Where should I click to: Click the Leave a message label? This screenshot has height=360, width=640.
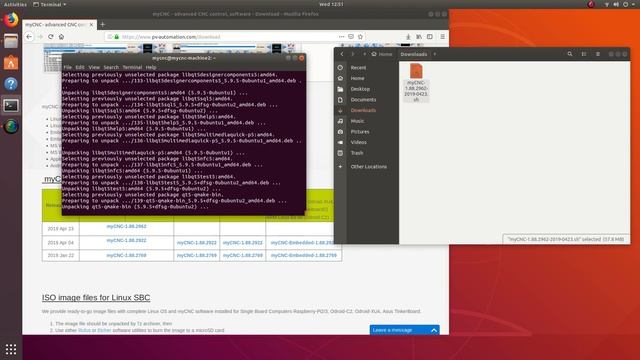tap(392, 330)
